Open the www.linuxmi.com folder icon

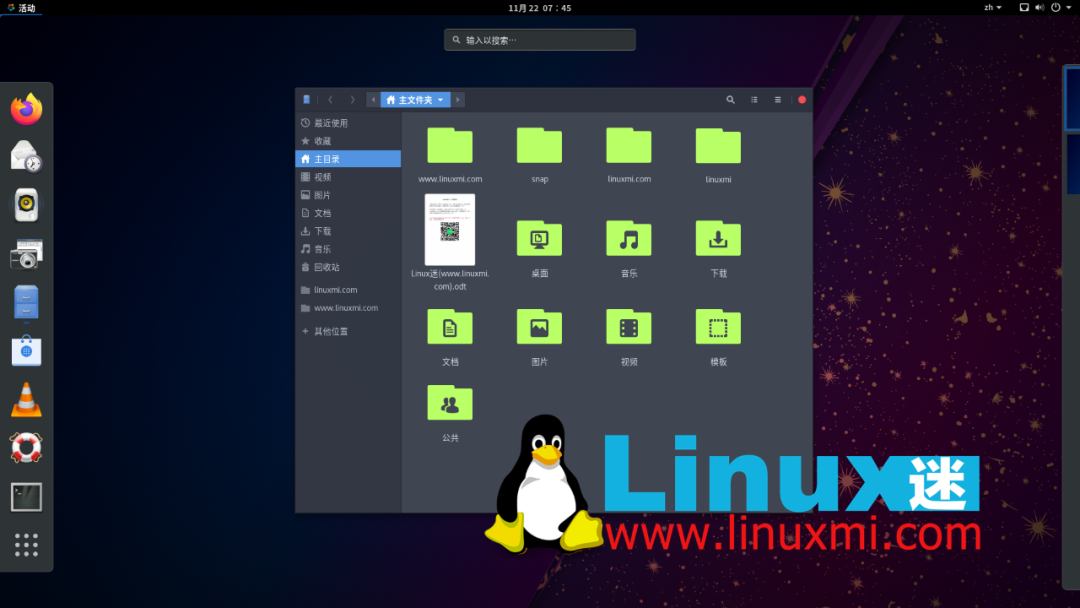[x=450, y=145]
